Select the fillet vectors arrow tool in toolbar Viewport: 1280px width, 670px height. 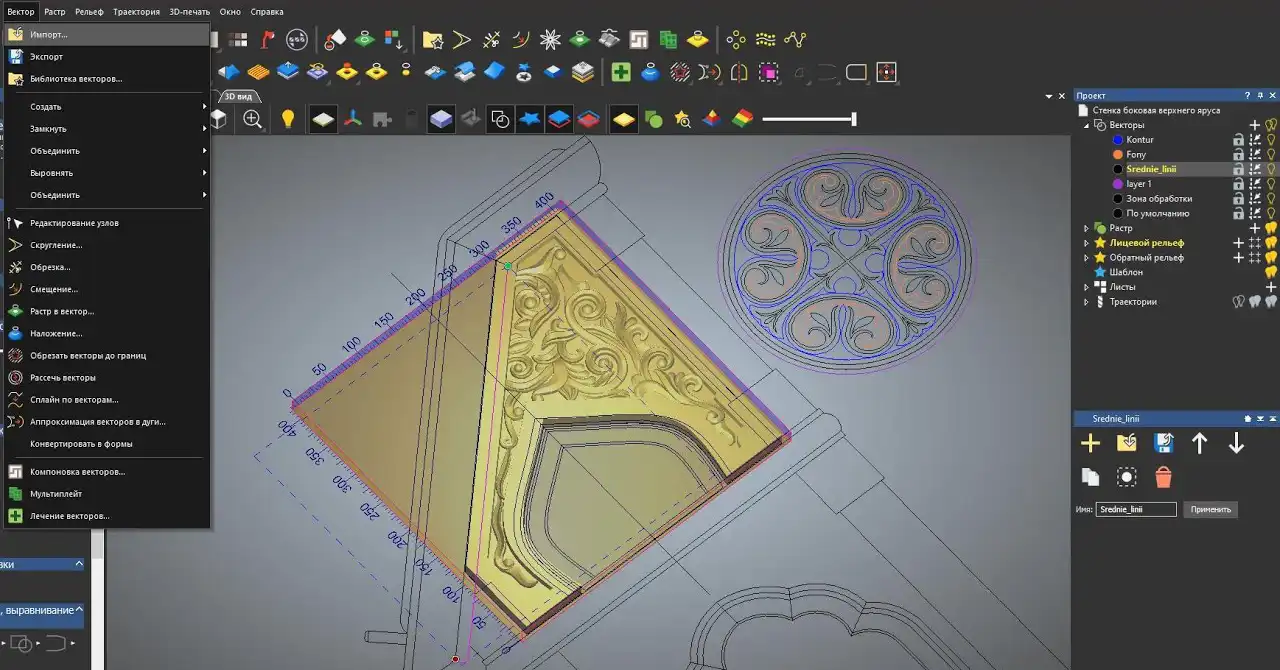(x=461, y=40)
